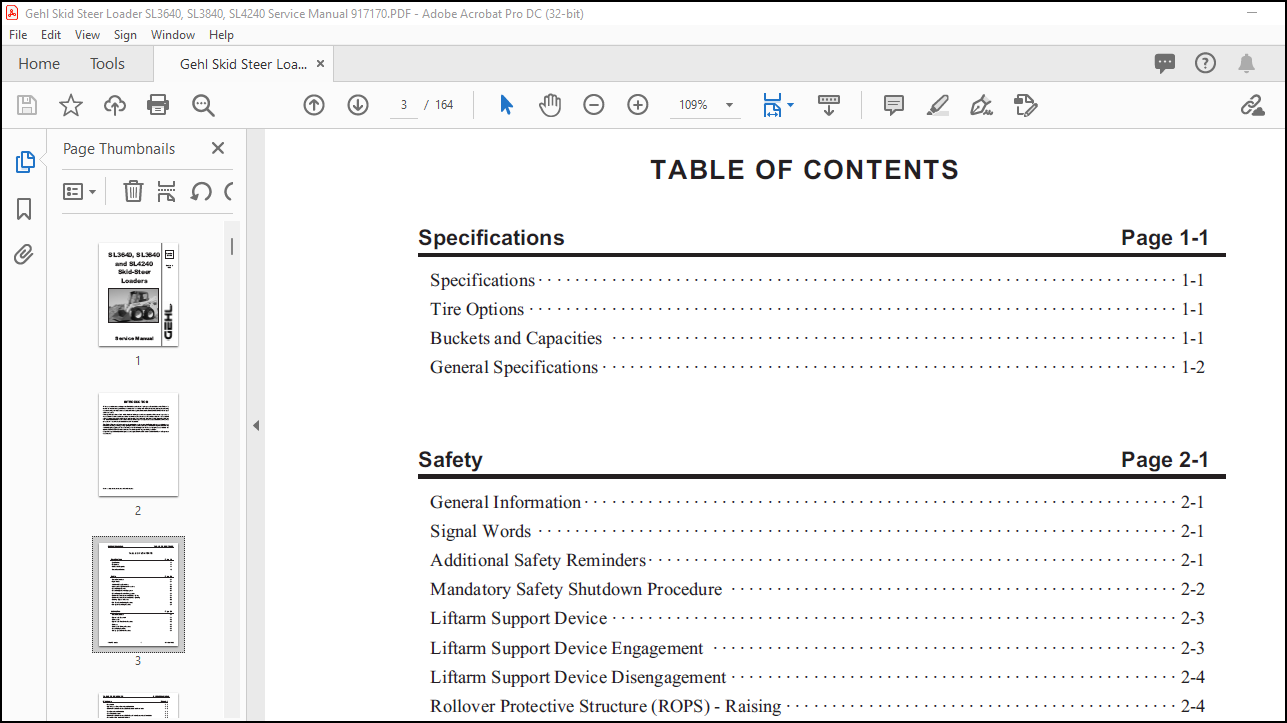Click Liftarm Support Device Engagement entry
The image size is (1287, 723).
(817, 648)
